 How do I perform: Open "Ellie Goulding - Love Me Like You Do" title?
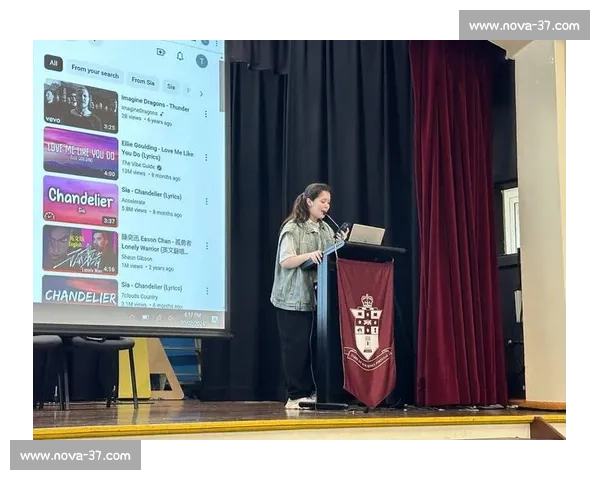pyautogui.click(x=158, y=148)
